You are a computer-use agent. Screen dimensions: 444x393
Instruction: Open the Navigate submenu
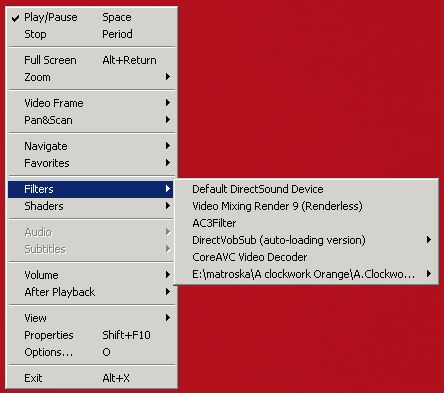(91, 146)
